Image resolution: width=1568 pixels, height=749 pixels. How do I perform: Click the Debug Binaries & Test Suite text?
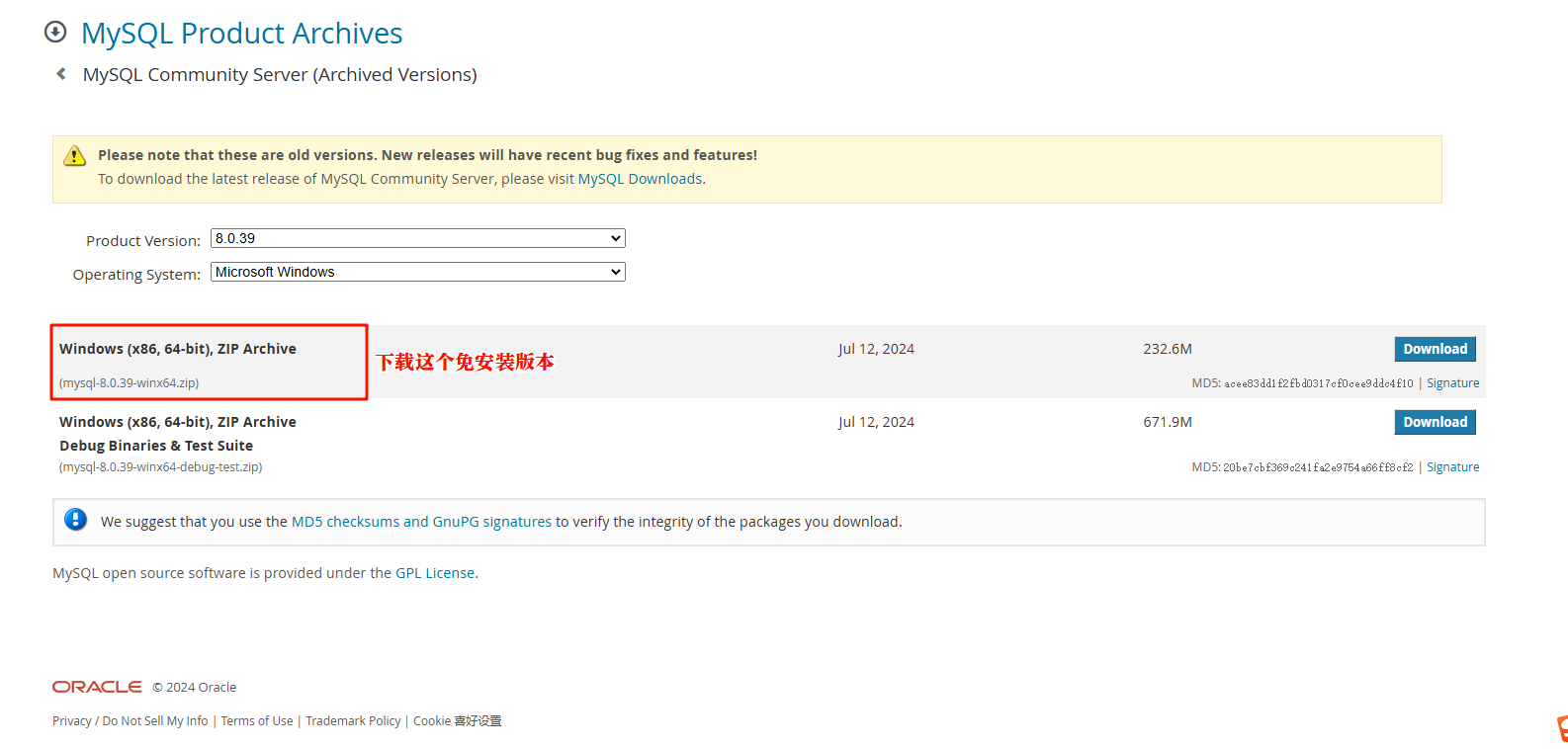(x=156, y=446)
